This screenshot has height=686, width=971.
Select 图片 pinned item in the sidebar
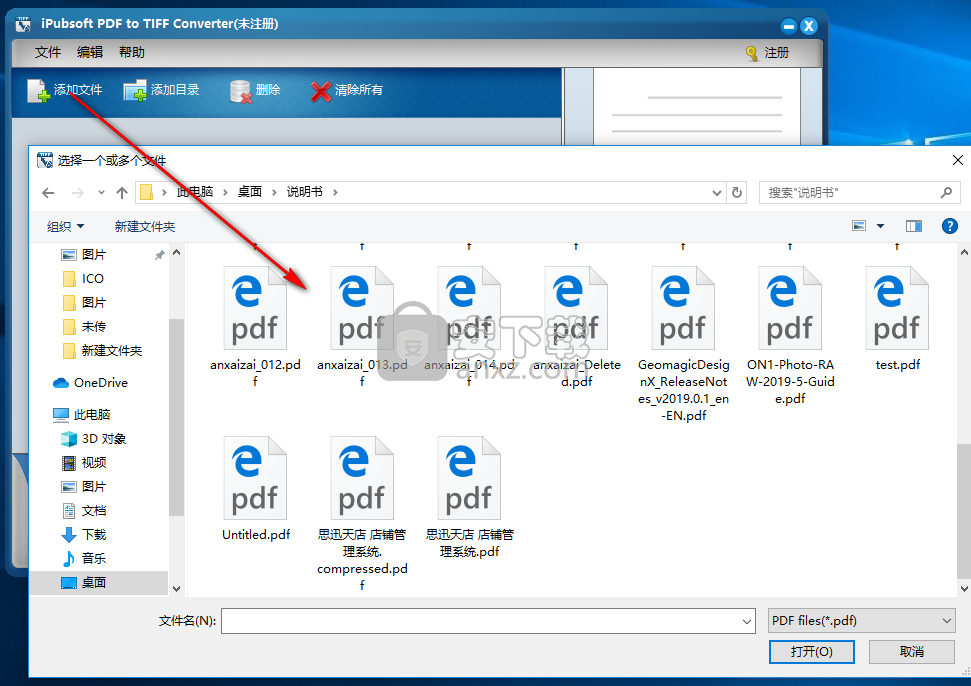coord(93,254)
